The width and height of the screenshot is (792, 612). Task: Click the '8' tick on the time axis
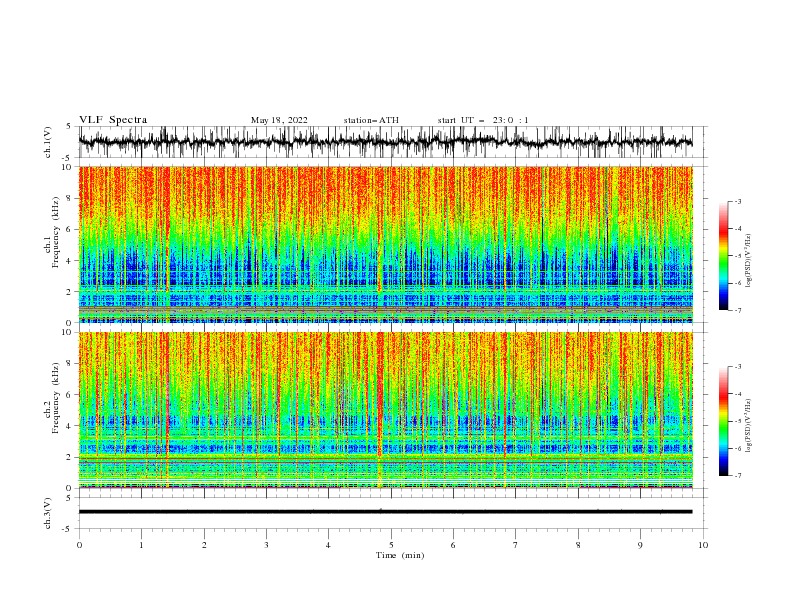(x=578, y=545)
